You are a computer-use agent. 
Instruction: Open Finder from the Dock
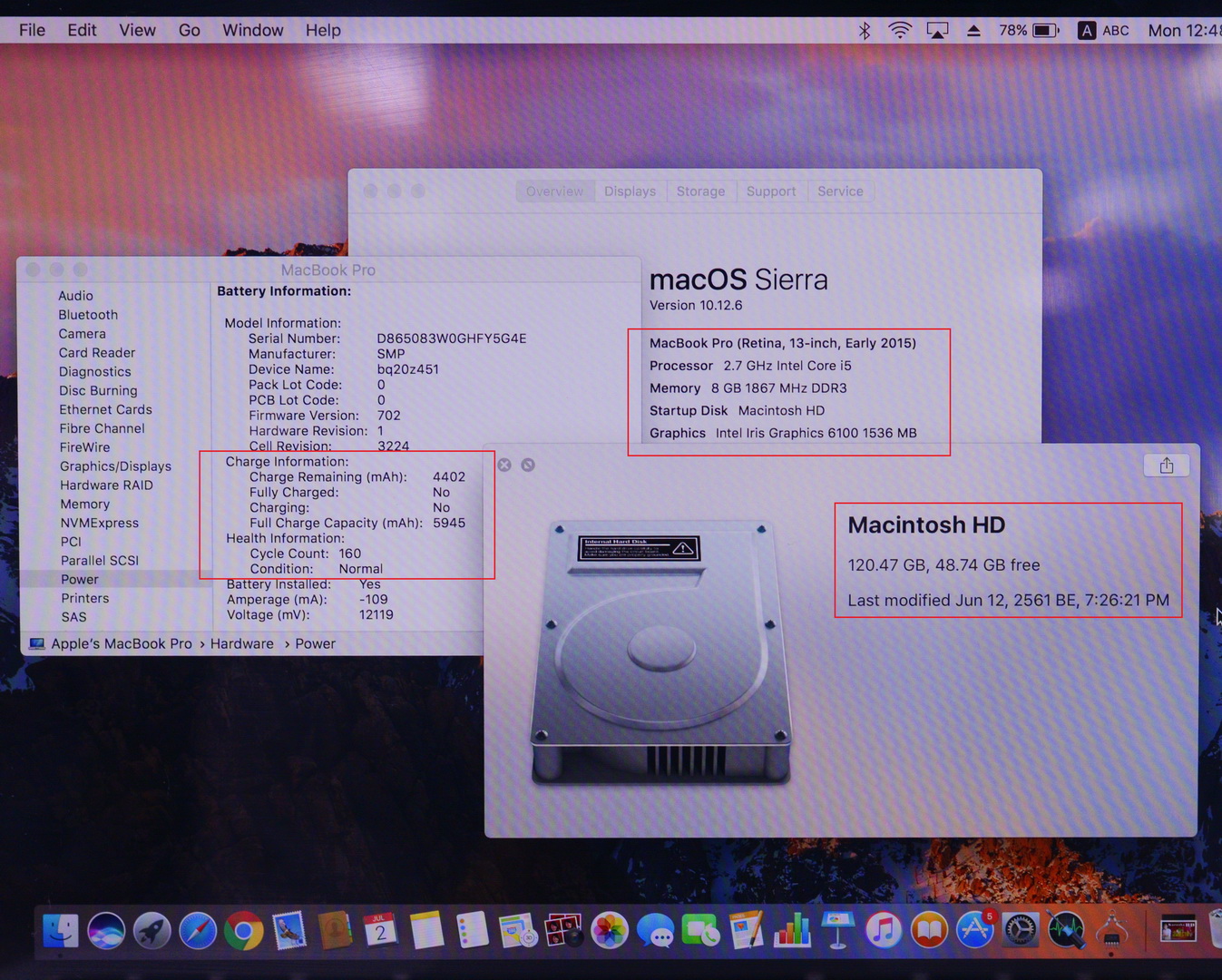[x=61, y=931]
